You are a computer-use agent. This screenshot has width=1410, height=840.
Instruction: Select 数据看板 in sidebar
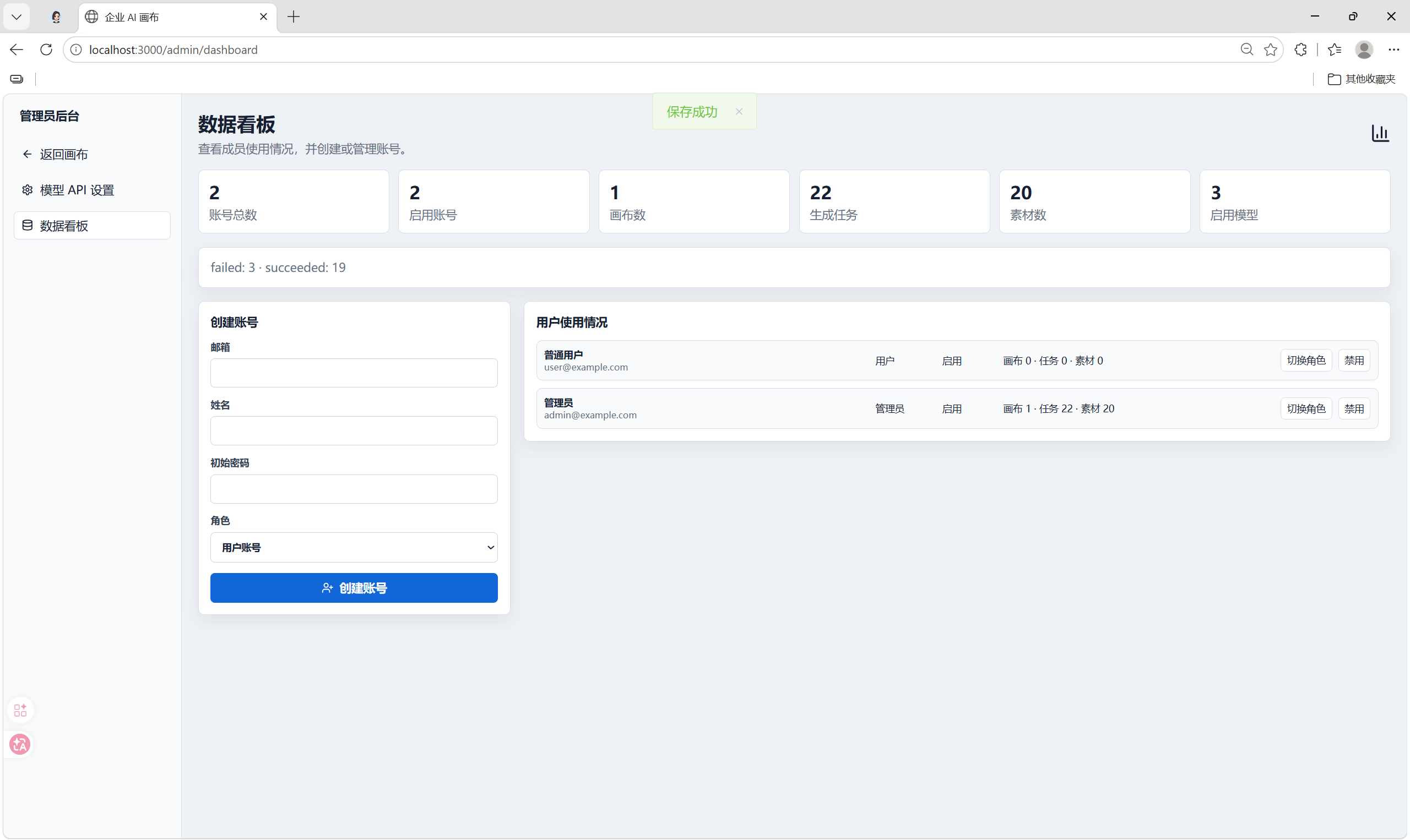click(x=93, y=225)
